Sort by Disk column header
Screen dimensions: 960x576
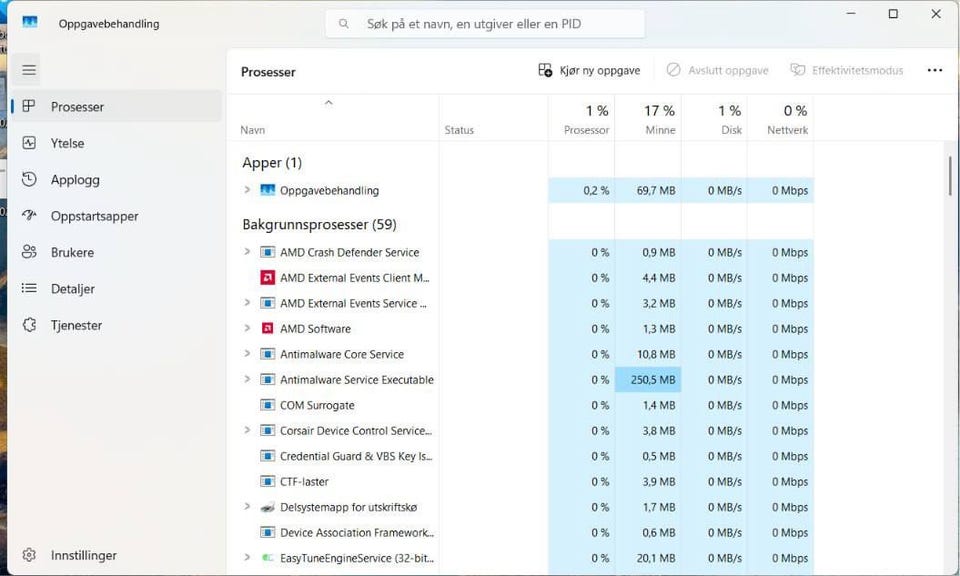pyautogui.click(x=714, y=119)
